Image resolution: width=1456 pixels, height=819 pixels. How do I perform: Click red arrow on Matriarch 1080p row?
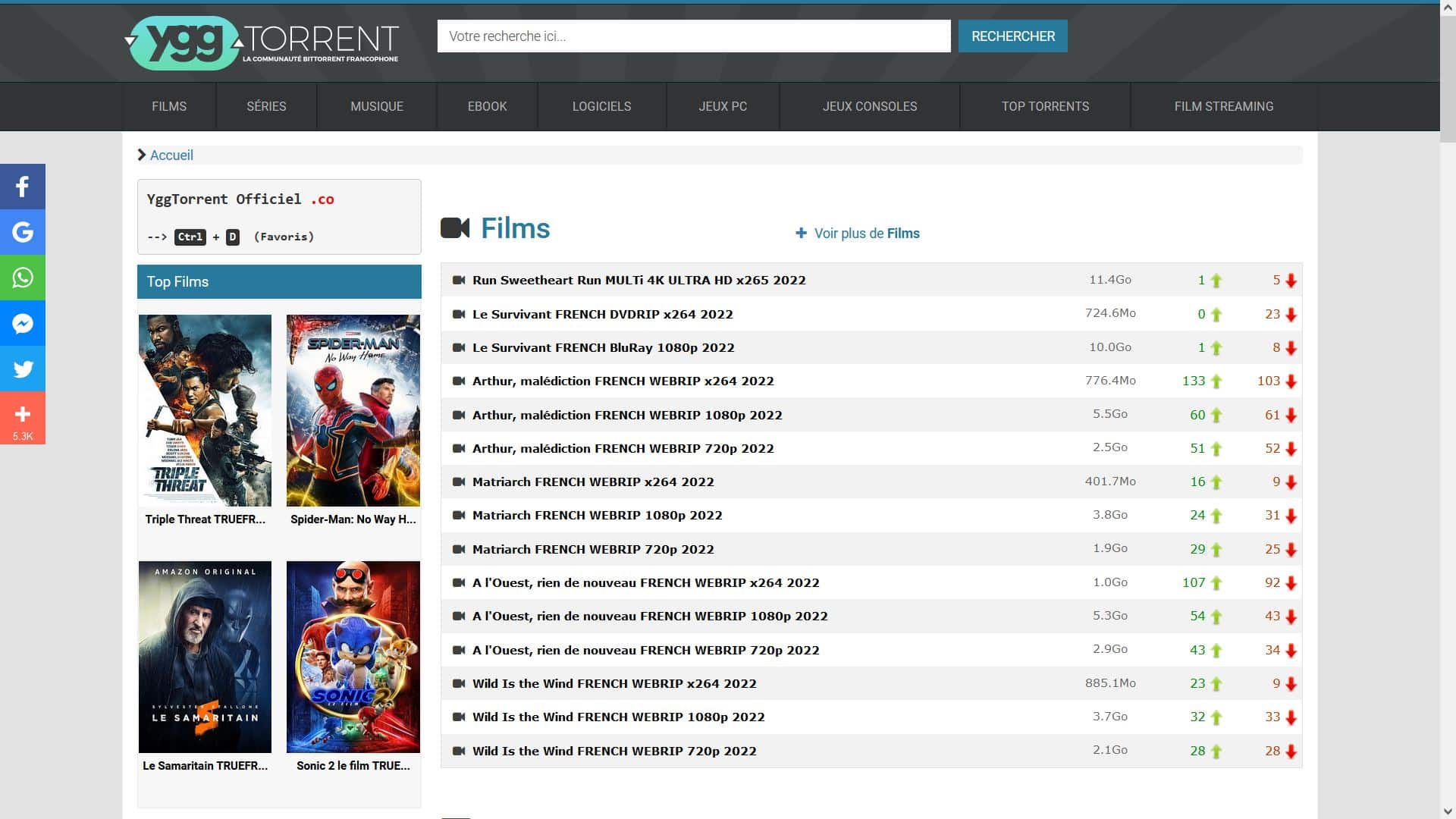point(1291,516)
